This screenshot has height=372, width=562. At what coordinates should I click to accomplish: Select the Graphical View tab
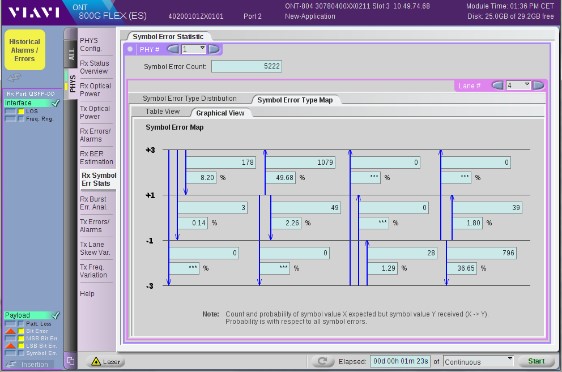click(220, 113)
